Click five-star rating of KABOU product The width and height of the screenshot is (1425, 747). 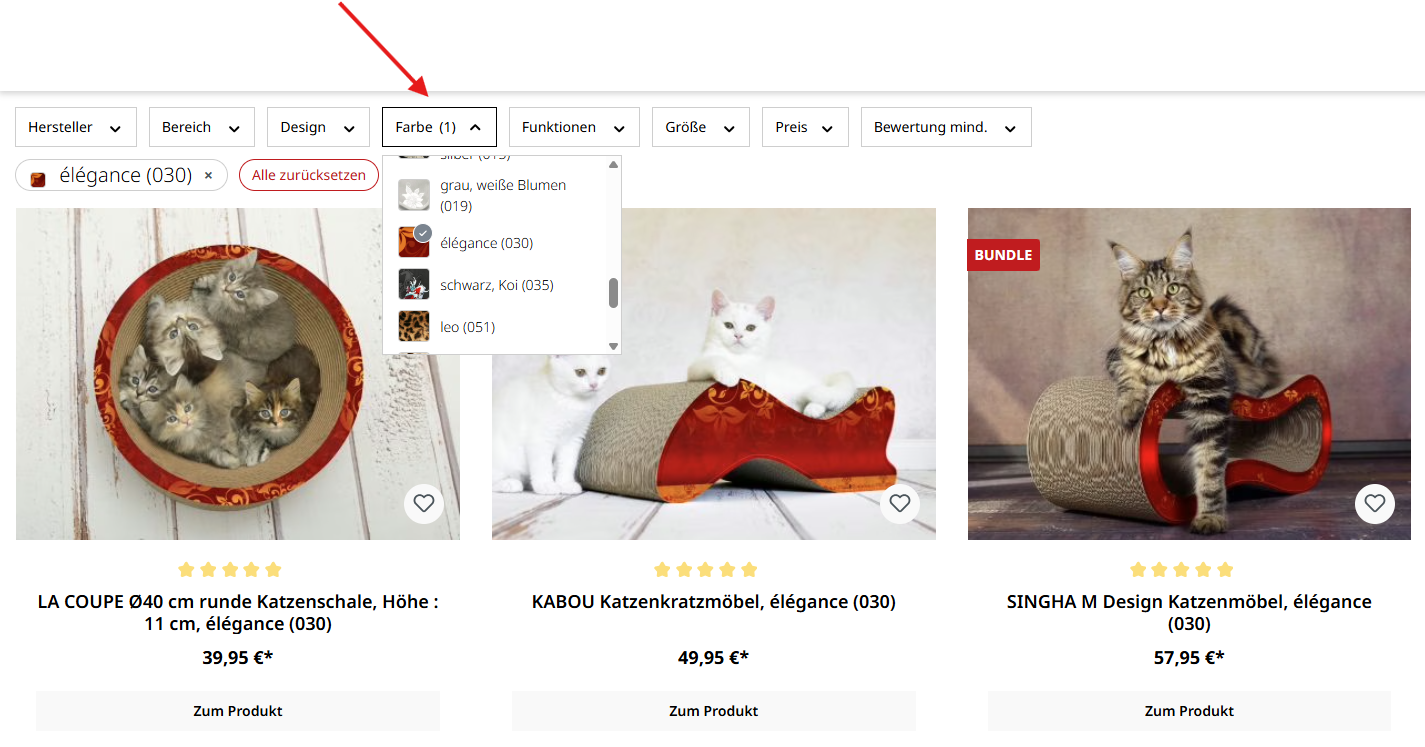tap(705, 570)
